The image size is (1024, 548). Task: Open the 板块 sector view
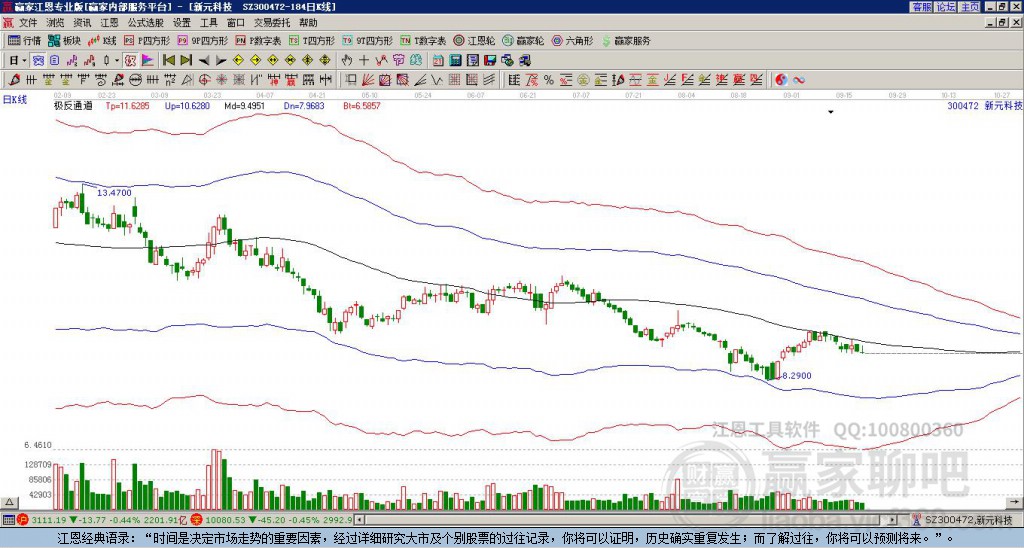(x=64, y=40)
